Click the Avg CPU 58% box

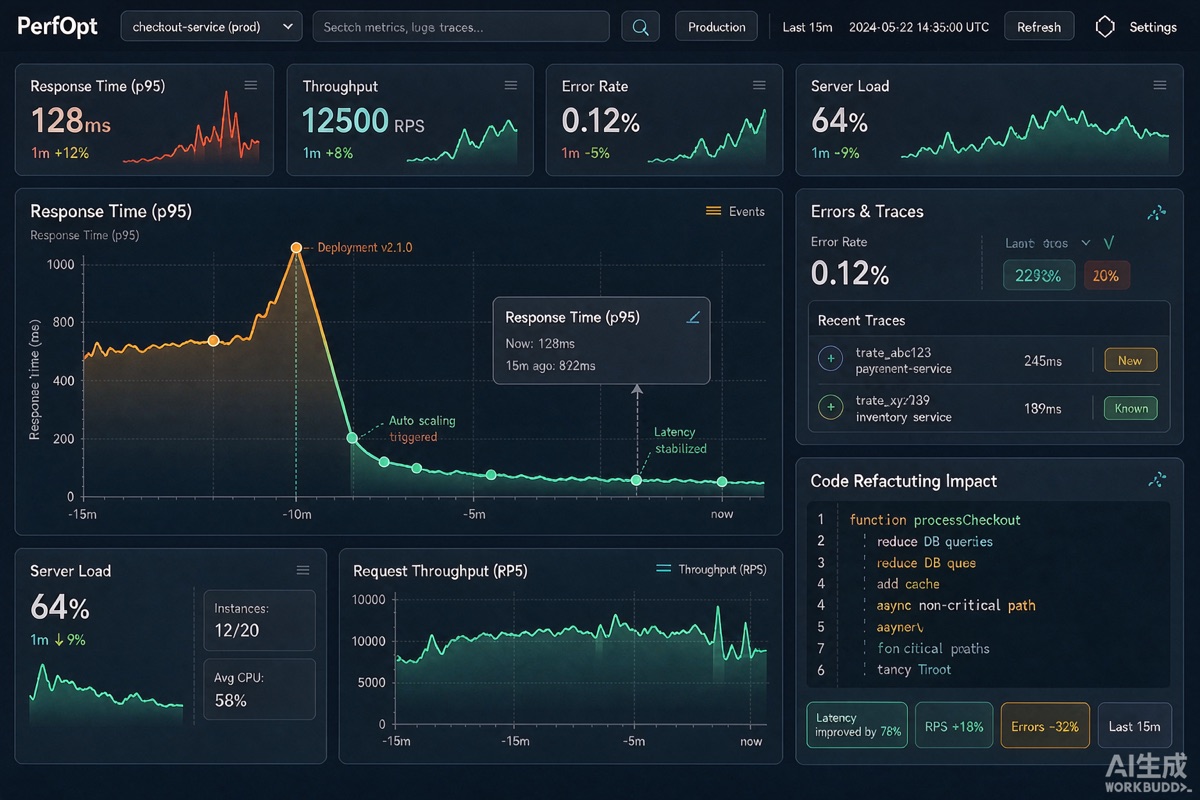click(259, 689)
